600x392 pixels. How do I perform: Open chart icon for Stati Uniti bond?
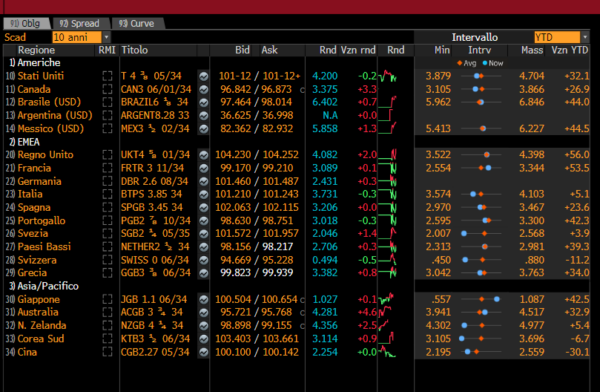click(204, 76)
